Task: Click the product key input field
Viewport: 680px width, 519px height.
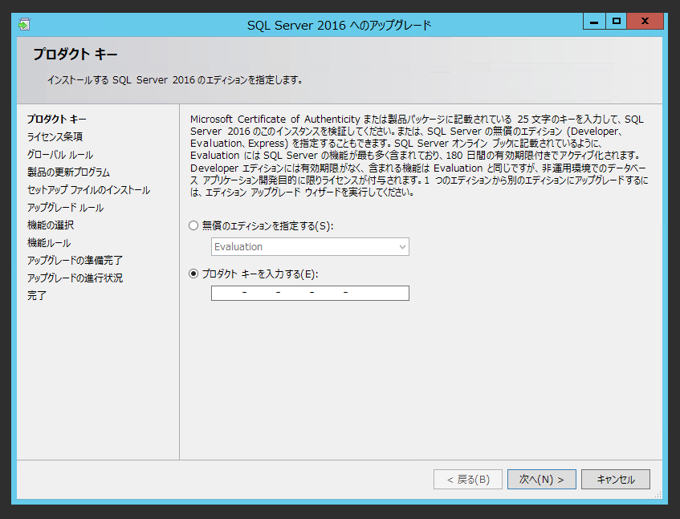Action: (x=310, y=293)
